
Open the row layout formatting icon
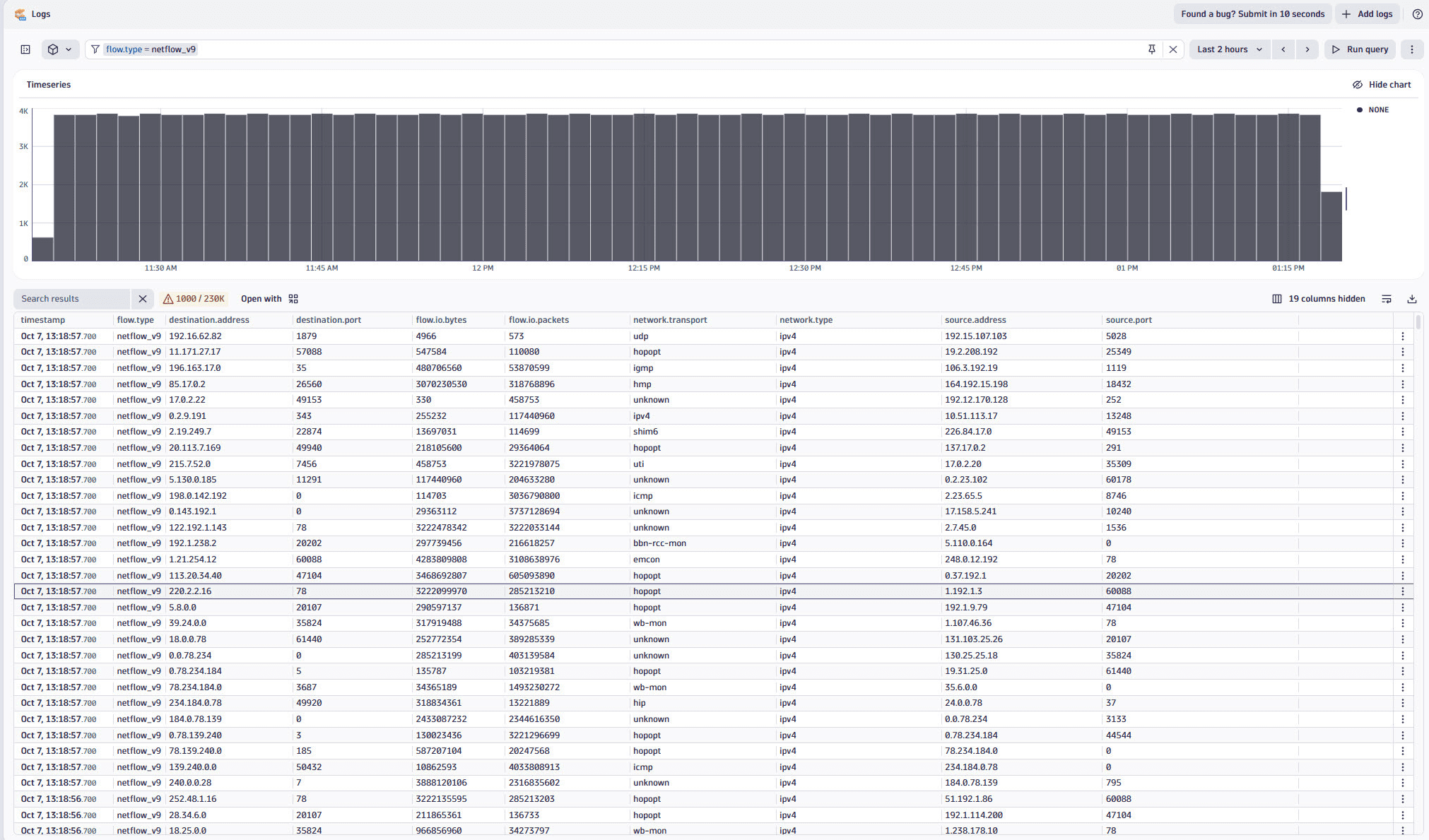point(1386,298)
